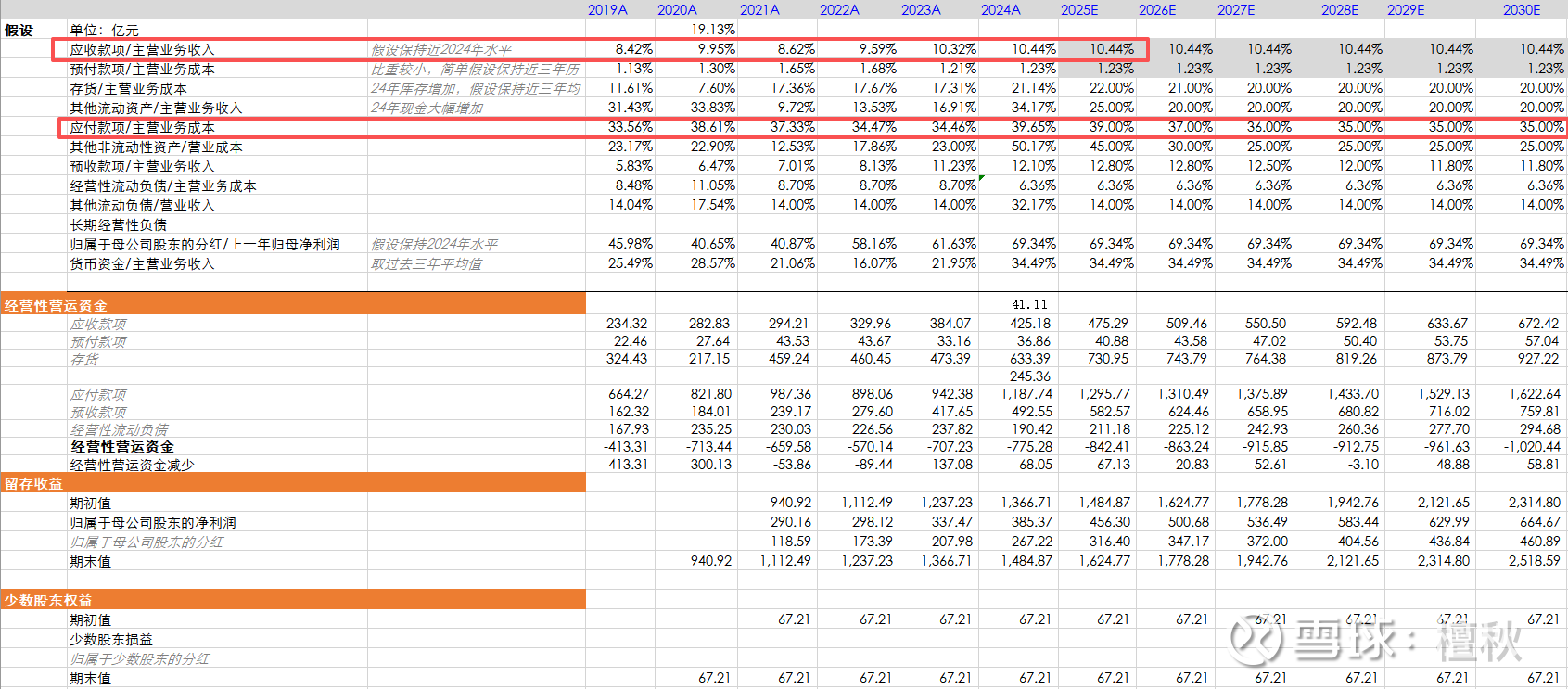
Task: Select the 19.13% cell under 2020A
Action: click(x=713, y=30)
